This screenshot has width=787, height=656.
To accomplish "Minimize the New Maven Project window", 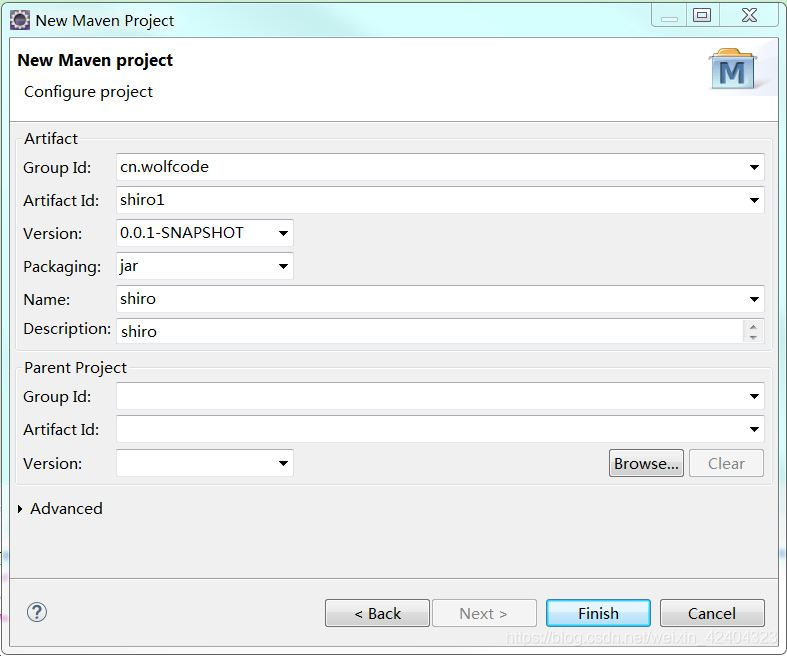I will click(669, 17).
